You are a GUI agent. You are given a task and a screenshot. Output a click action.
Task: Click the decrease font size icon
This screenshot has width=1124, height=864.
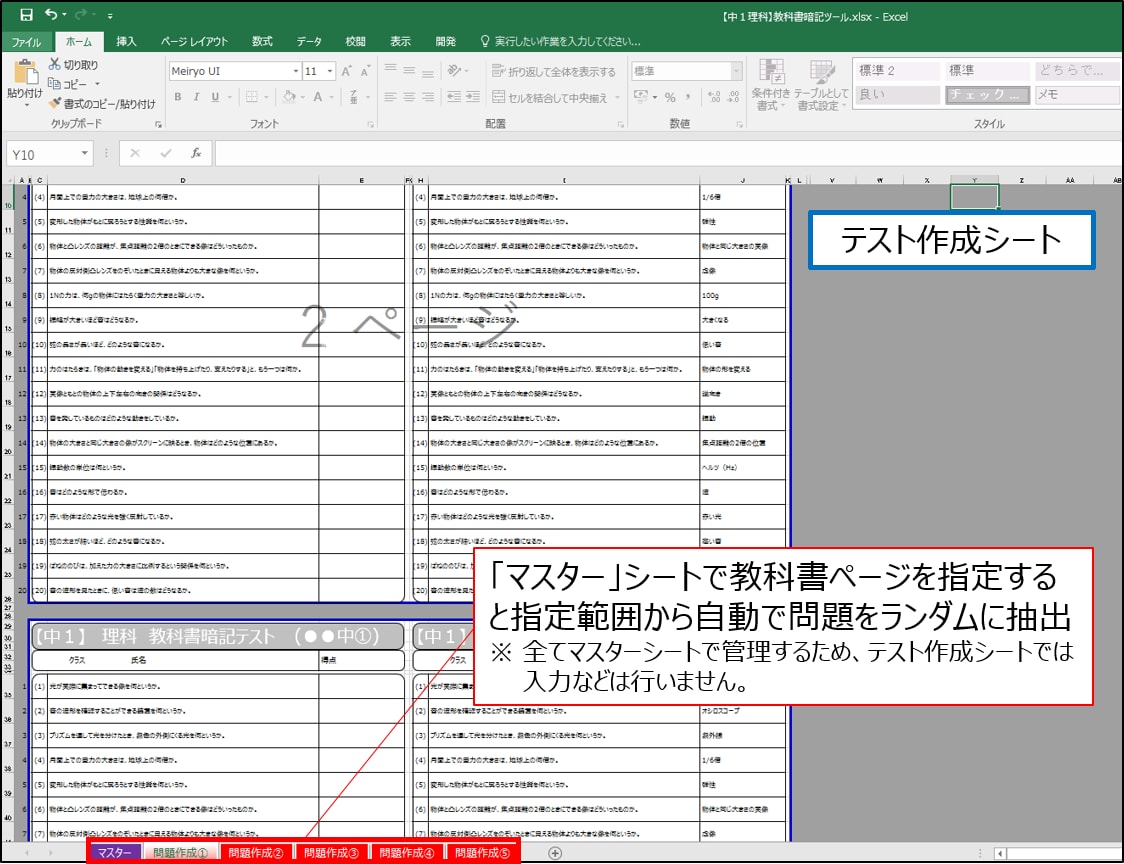365,71
